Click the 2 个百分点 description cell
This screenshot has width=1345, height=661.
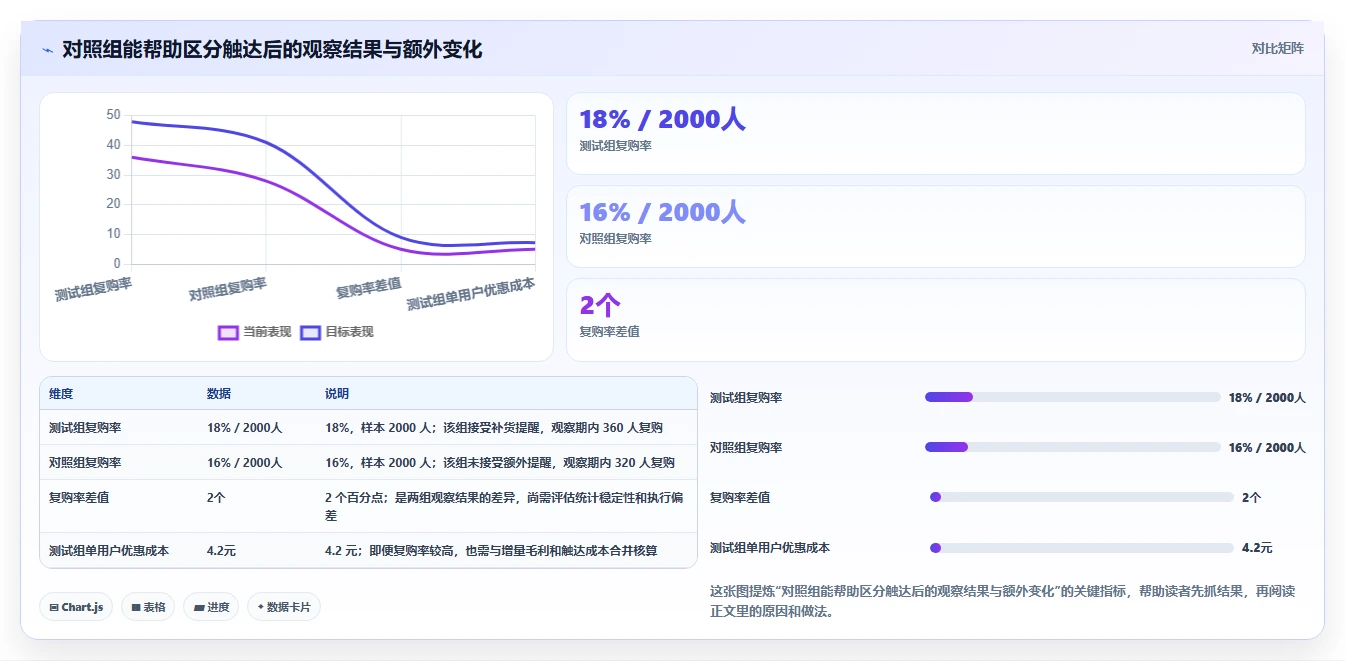pos(504,506)
